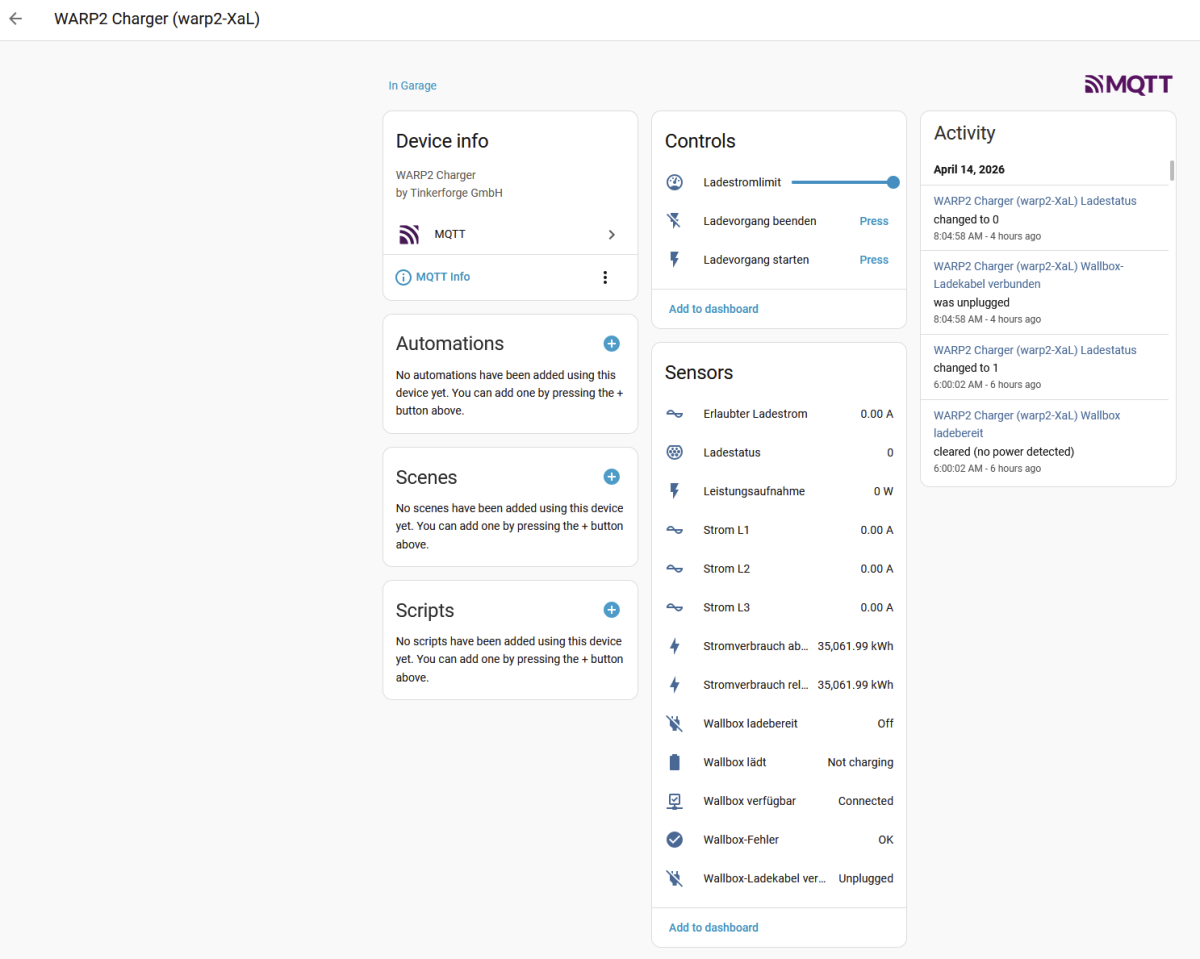The width and height of the screenshot is (1200, 959).
Task: Open the MQTT Info link
Action: (x=442, y=277)
